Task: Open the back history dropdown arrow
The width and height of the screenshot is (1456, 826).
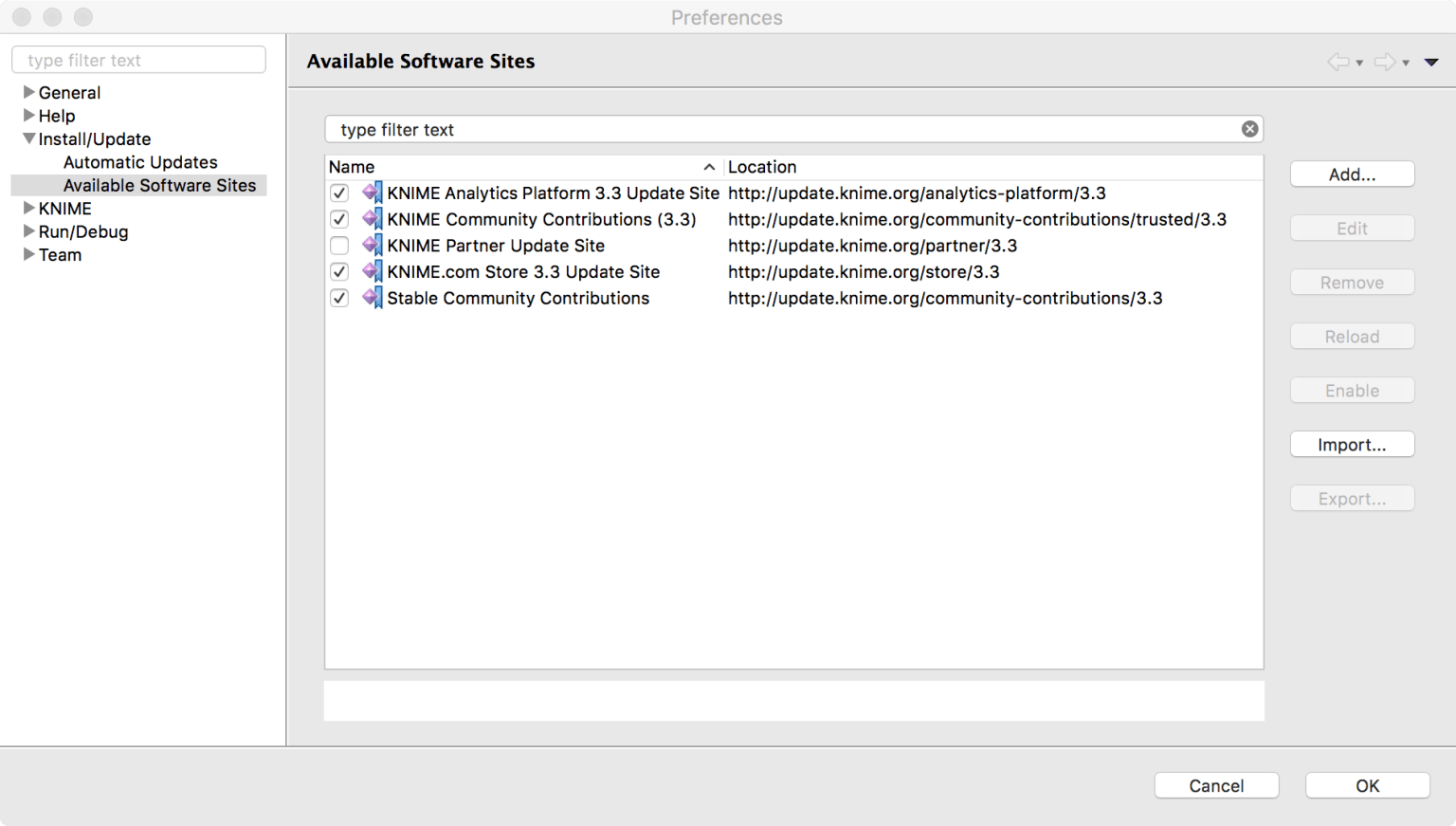Action: pyautogui.click(x=1359, y=63)
